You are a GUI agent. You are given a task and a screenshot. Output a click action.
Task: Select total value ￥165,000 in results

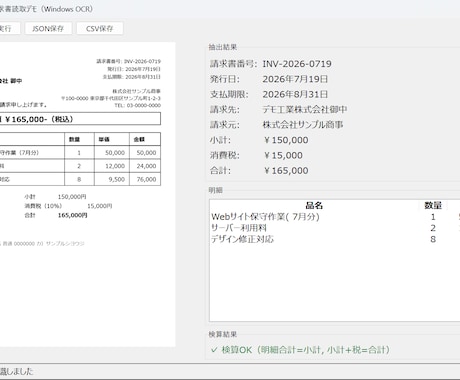coord(286,171)
